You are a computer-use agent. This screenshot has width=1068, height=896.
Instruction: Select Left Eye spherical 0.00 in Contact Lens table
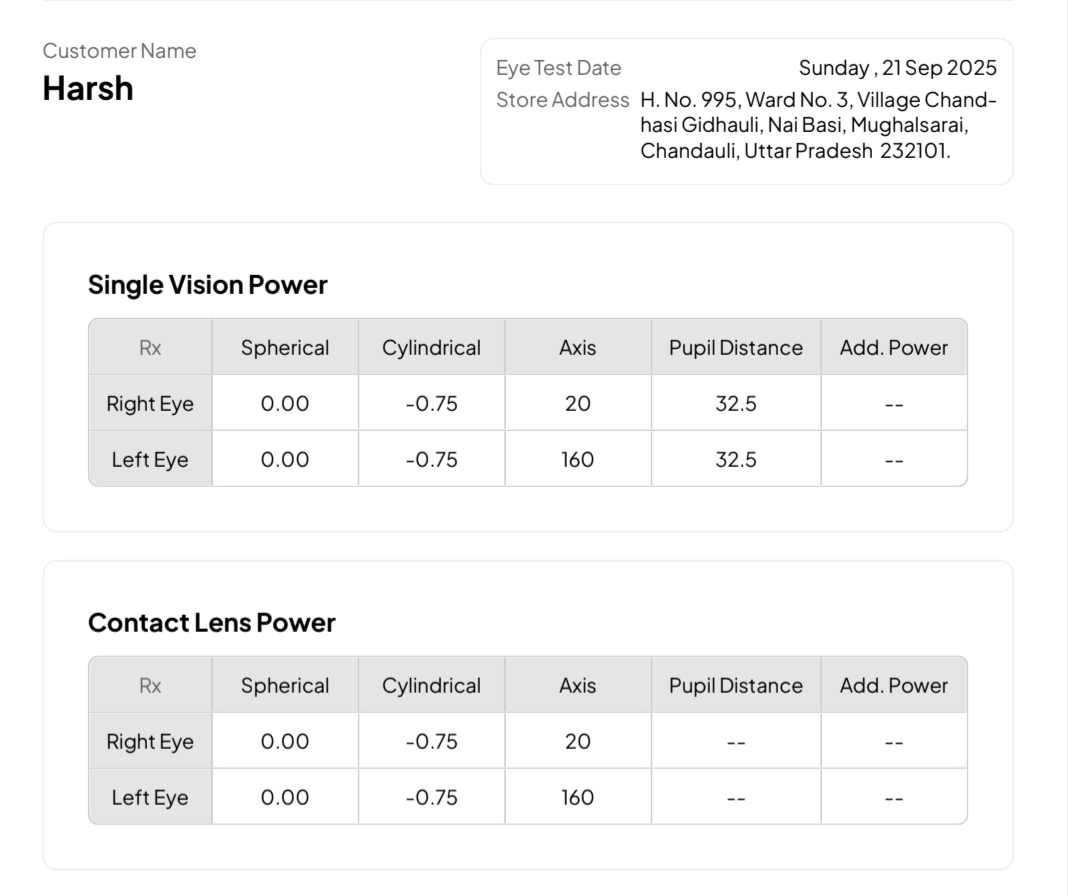285,797
